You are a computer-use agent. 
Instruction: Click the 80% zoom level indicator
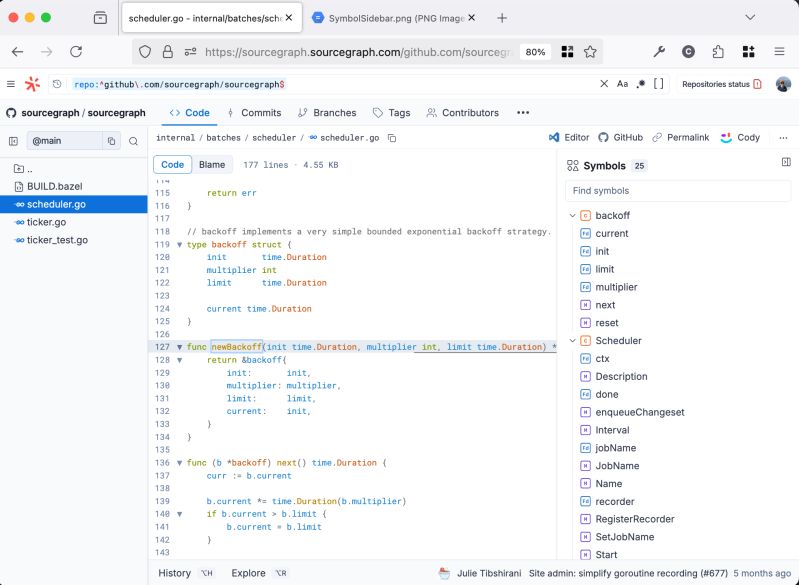tap(535, 51)
